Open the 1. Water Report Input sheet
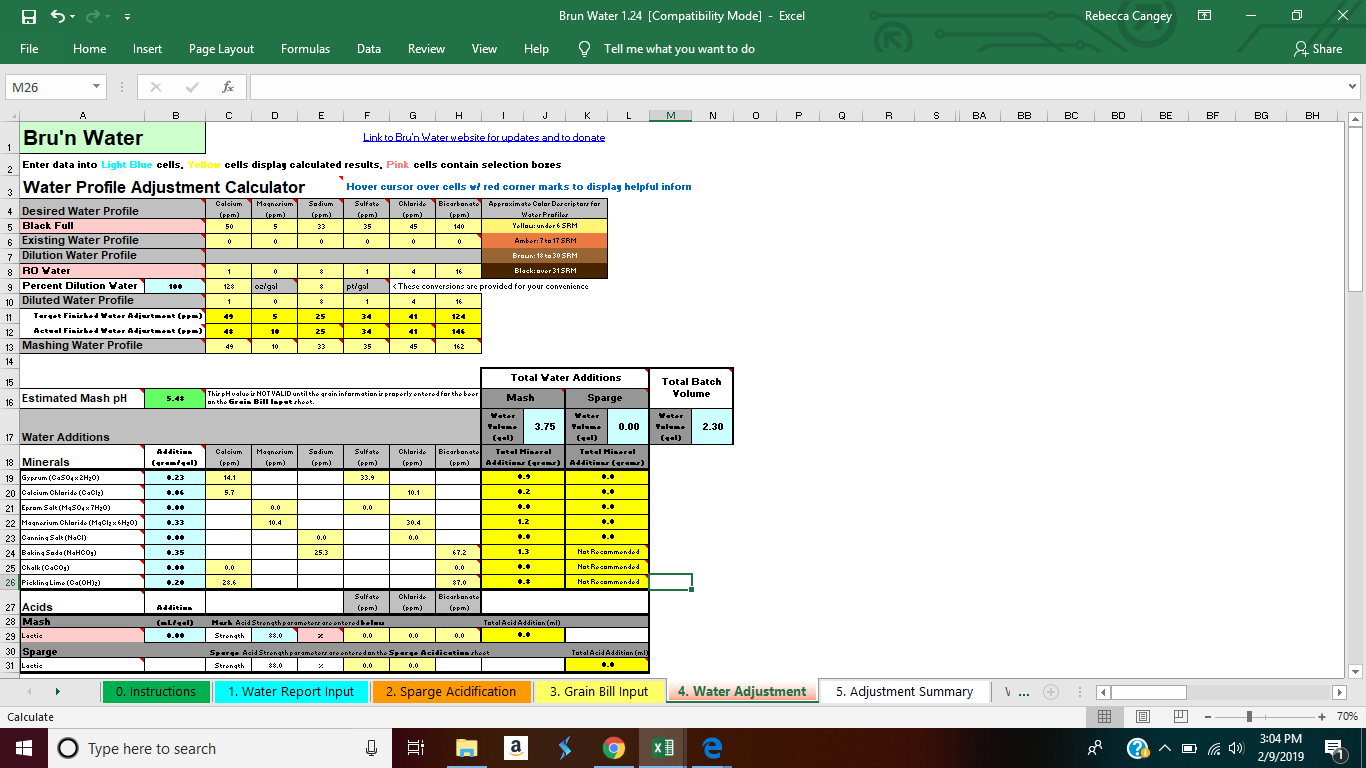The width and height of the screenshot is (1366, 768). pyautogui.click(x=290, y=691)
